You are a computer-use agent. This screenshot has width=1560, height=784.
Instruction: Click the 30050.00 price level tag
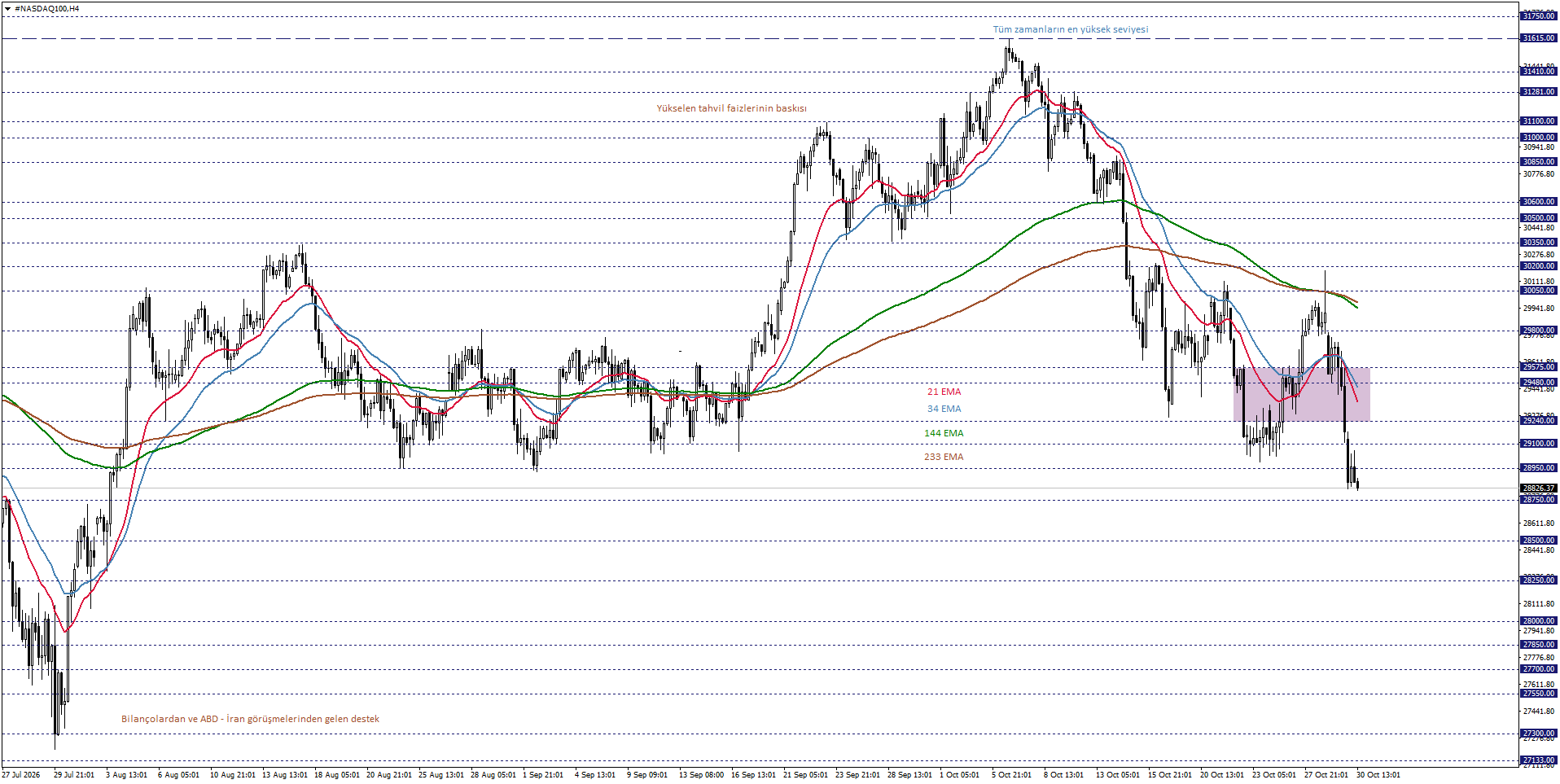coord(1538,291)
